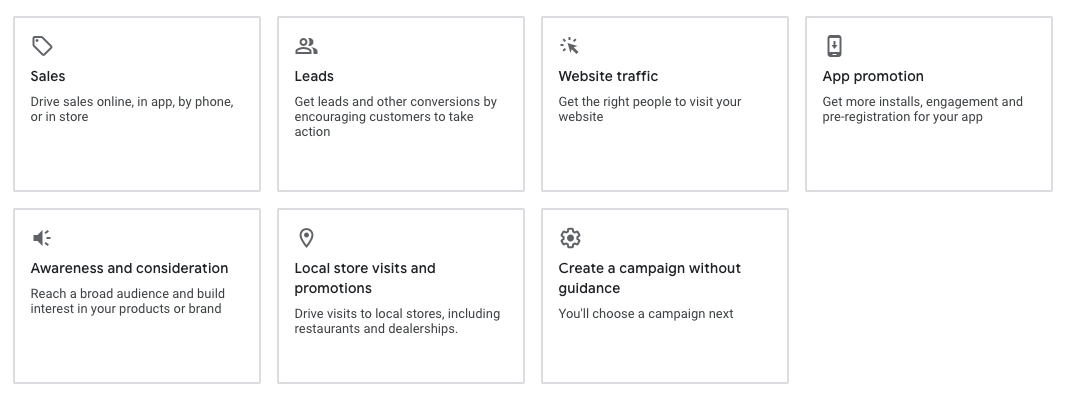The height and width of the screenshot is (400, 1069).
Task: Click the megaphone icon on Awareness and consideration
Action: click(42, 238)
